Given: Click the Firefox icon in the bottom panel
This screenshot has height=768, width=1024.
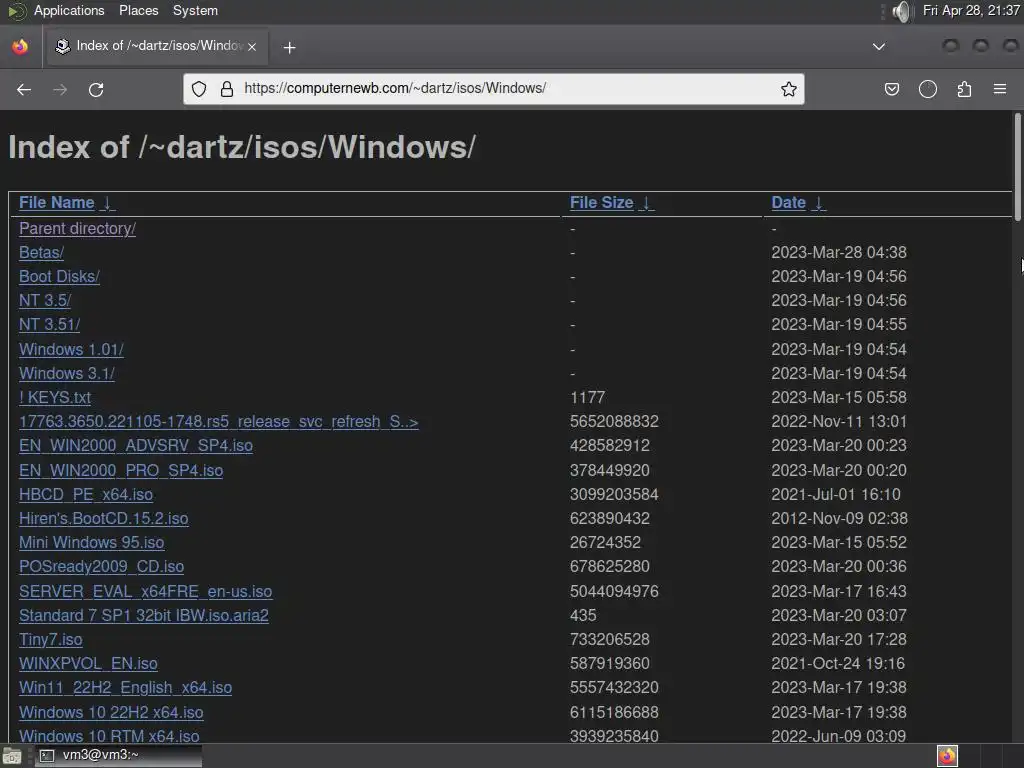Looking at the screenshot, I should pos(947,756).
